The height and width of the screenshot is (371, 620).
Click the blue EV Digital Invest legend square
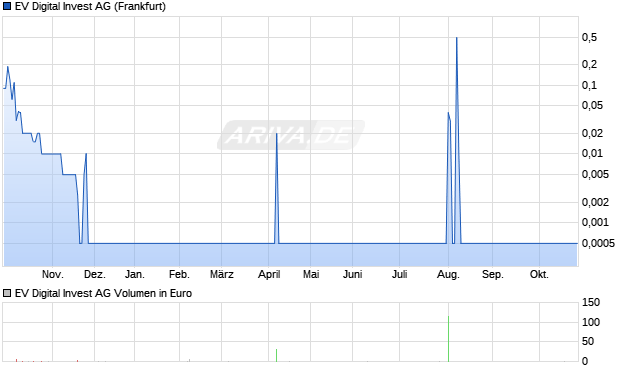[6, 6]
